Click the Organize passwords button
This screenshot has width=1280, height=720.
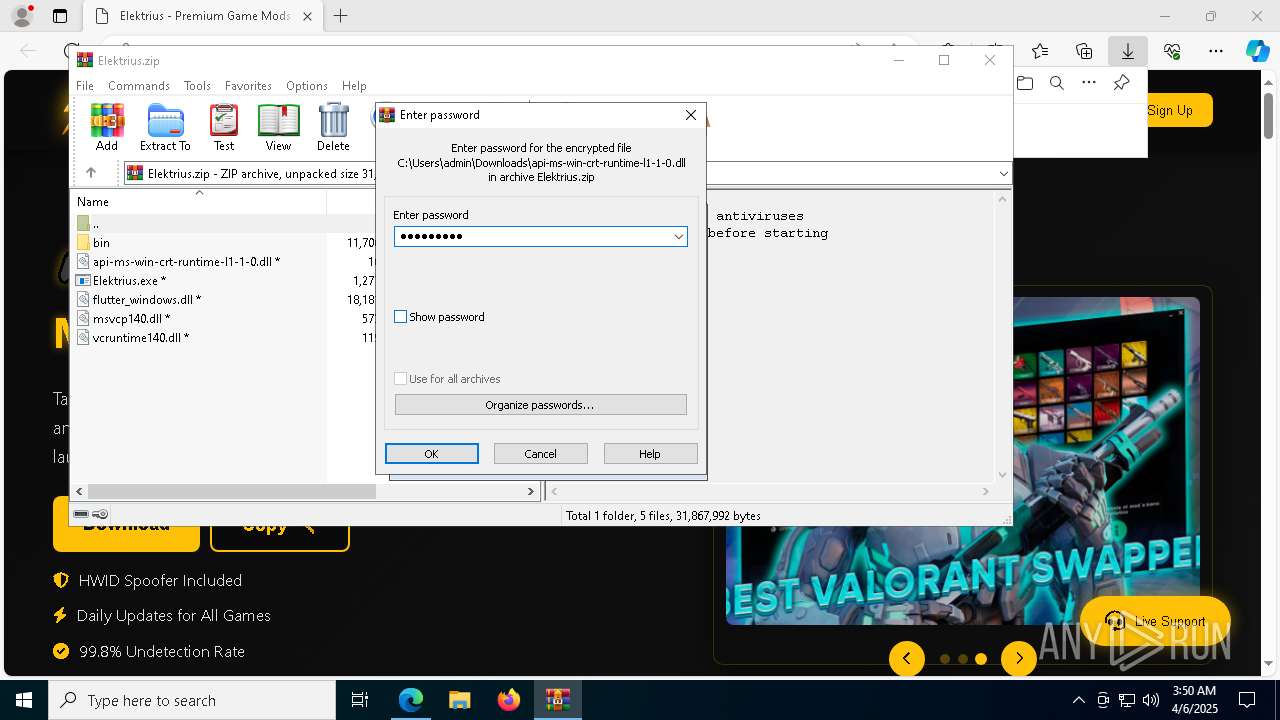[540, 405]
